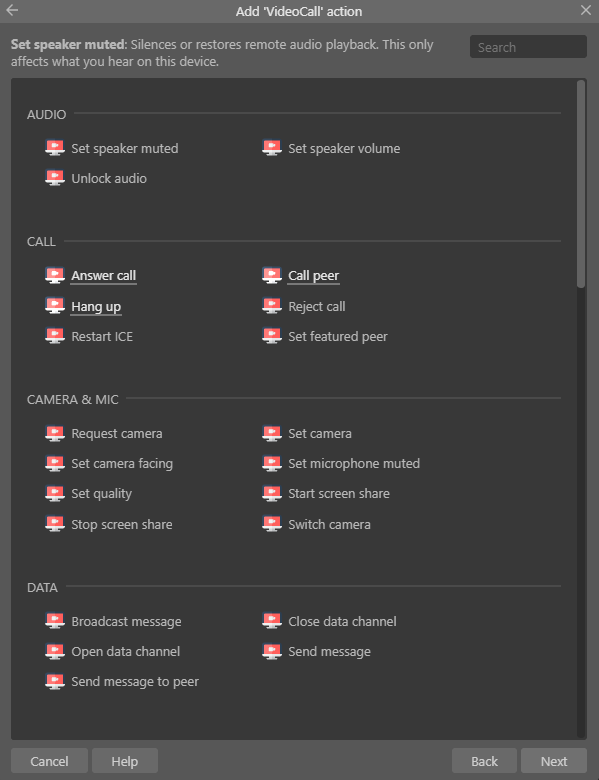Pick the Unlock audio action icon
599x780 pixels.
pos(55,178)
